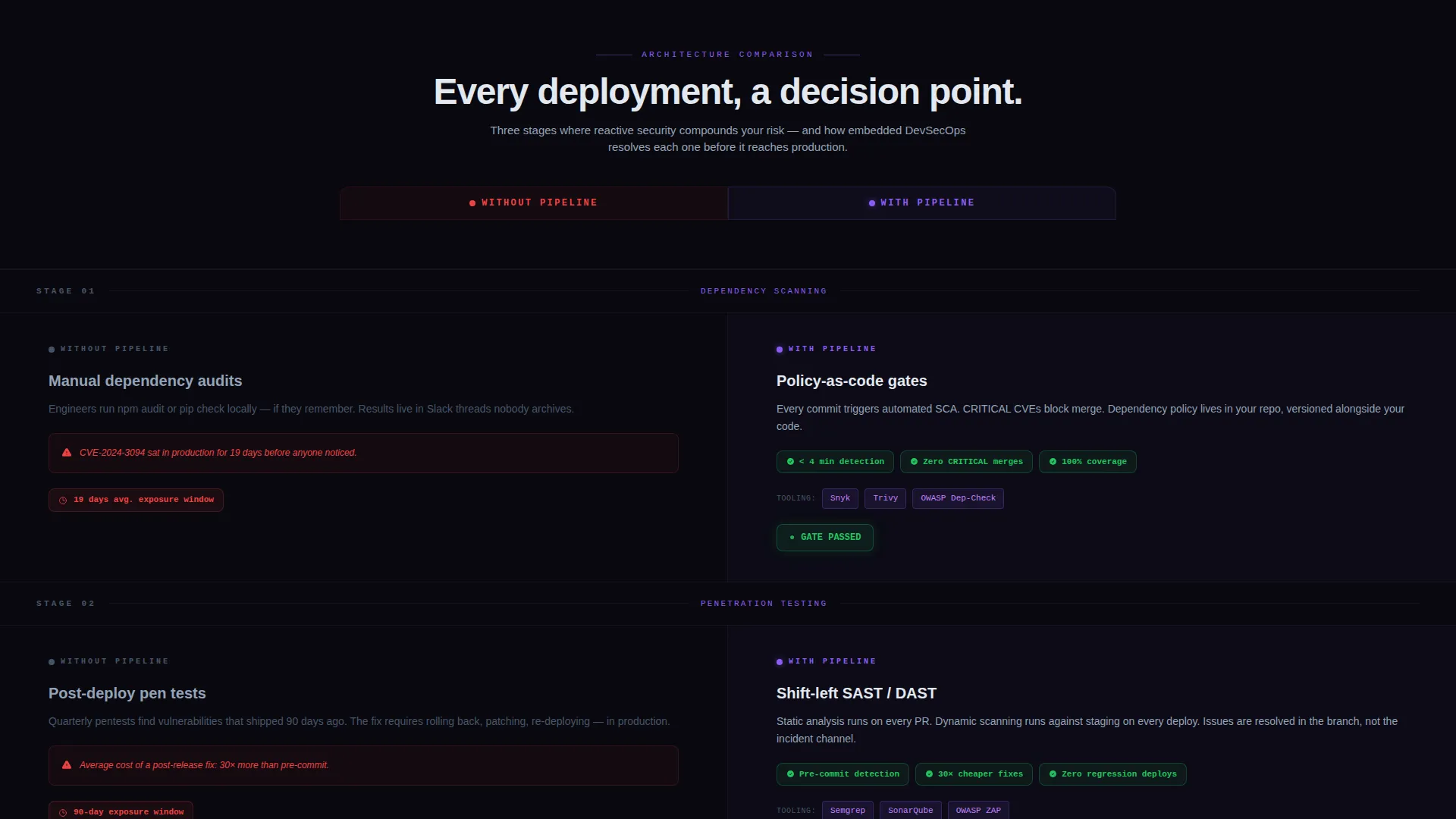Select the OWASP Dep-Check tooling tag
1456x819 pixels.
point(958,498)
